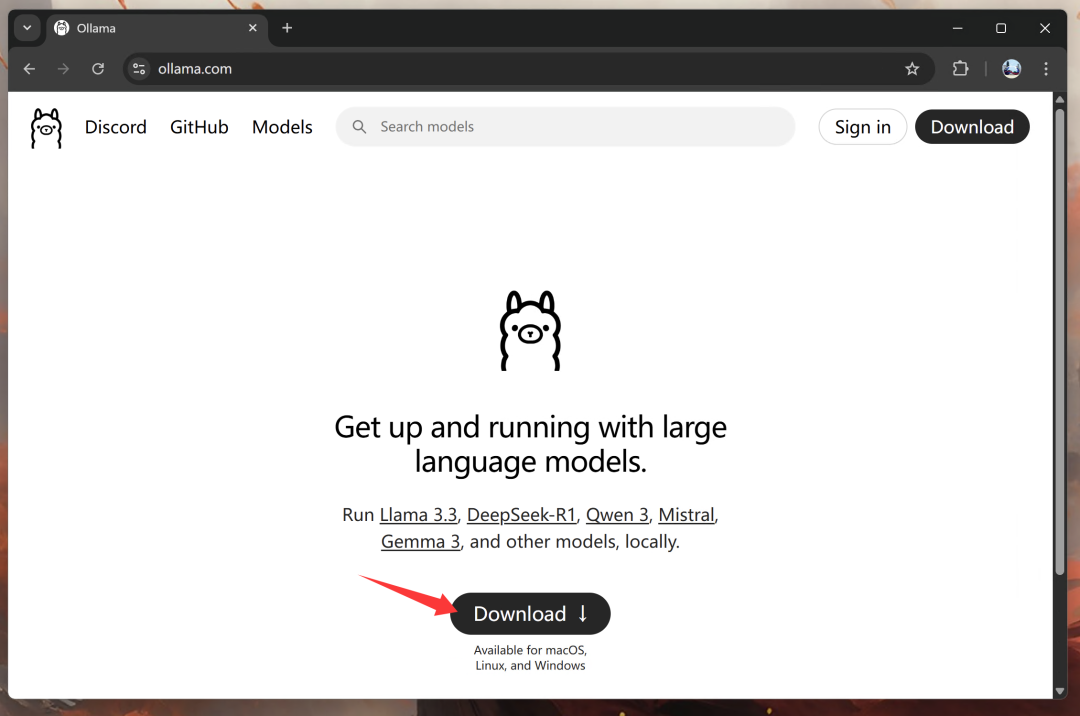This screenshot has height=716, width=1080.
Task: Click the Sign in button
Action: 862,127
